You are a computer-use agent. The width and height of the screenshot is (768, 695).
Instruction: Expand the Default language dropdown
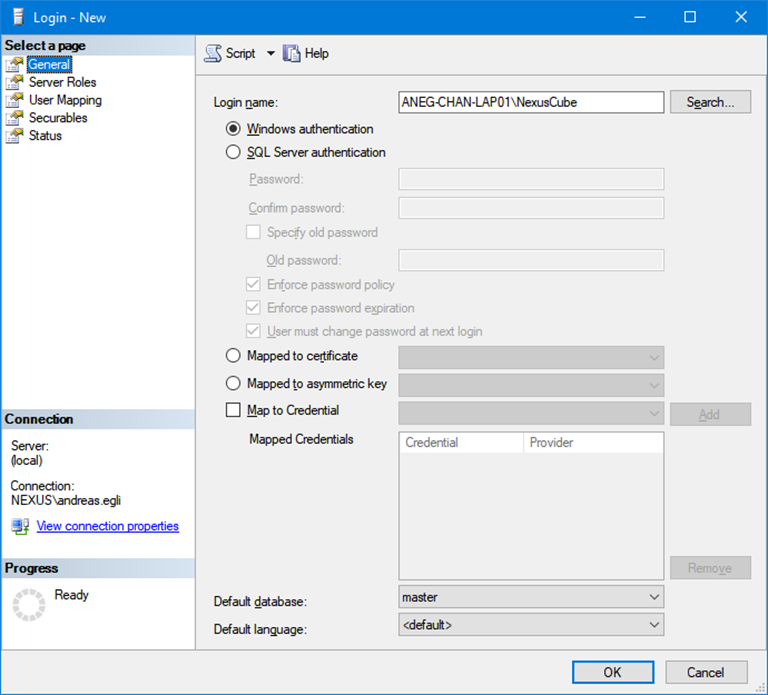click(x=530, y=625)
